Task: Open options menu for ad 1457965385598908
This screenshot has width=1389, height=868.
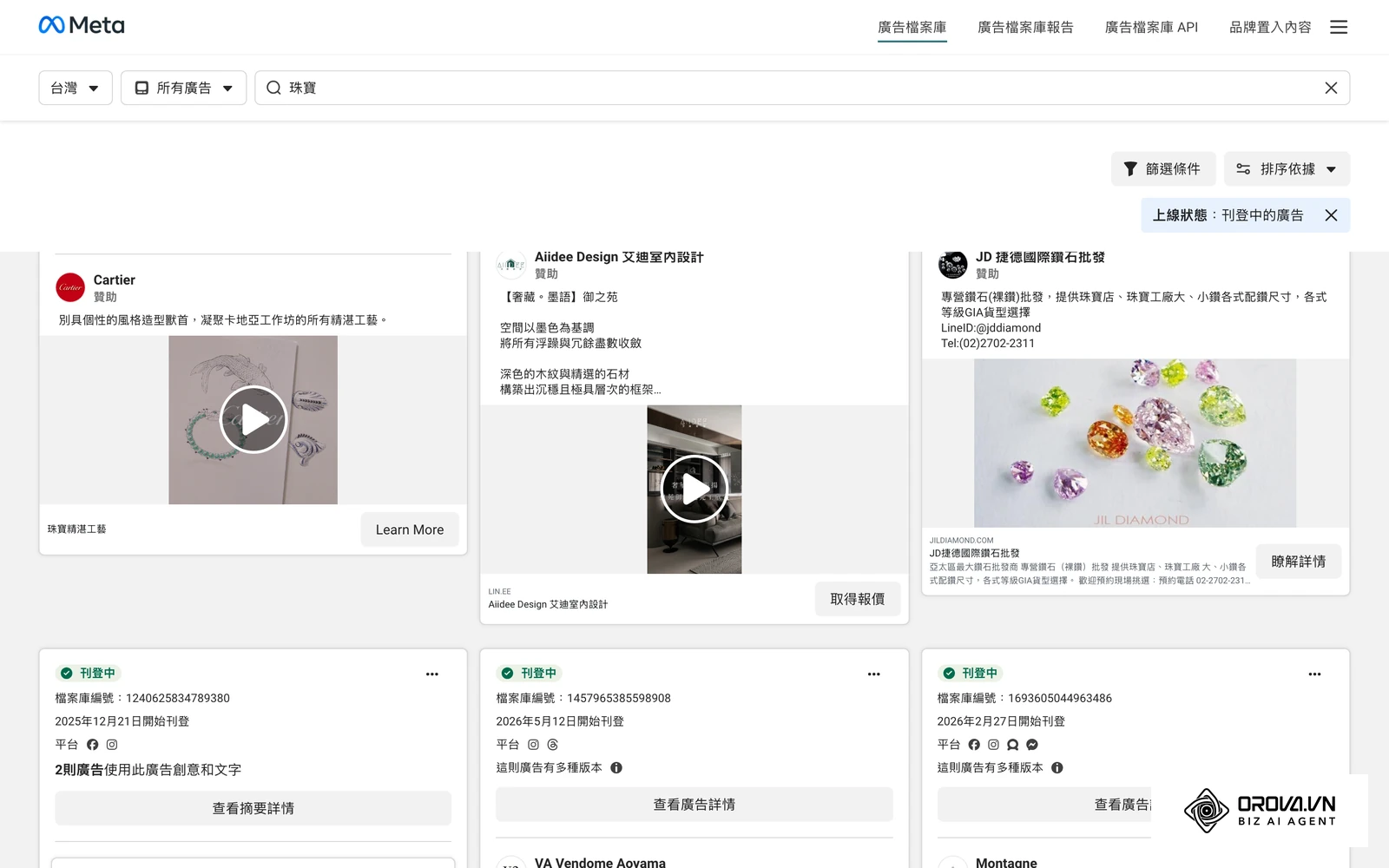Action: pyautogui.click(x=873, y=674)
